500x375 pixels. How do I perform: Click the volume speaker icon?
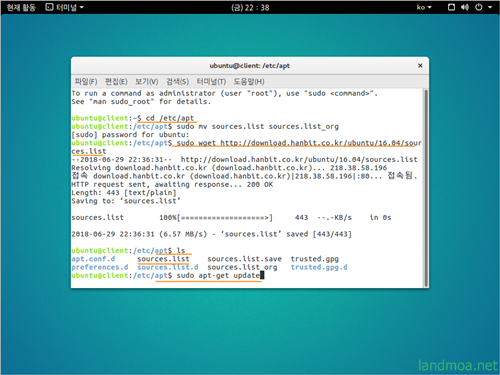465,7
